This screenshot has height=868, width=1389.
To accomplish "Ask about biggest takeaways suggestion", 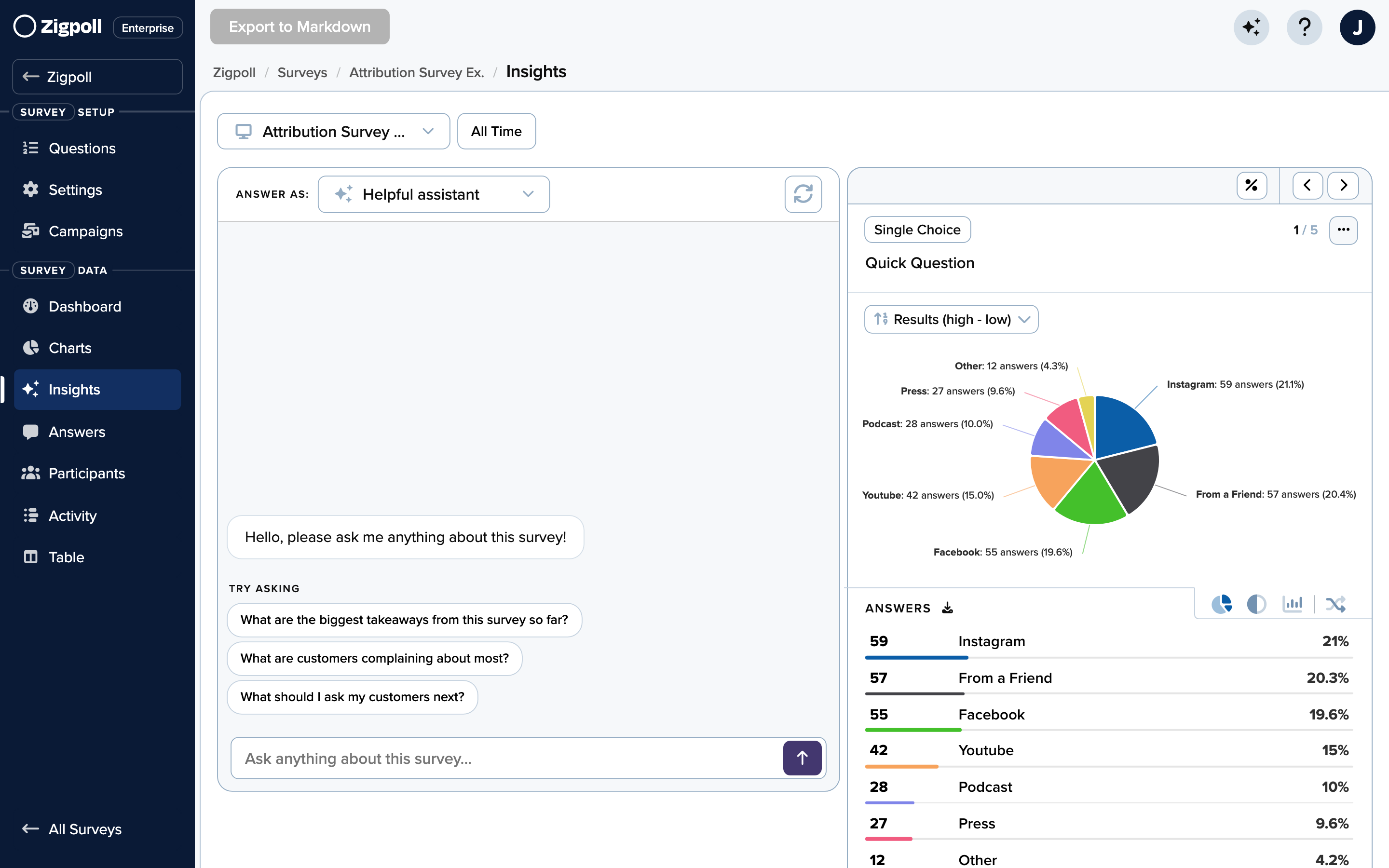I will click(404, 620).
